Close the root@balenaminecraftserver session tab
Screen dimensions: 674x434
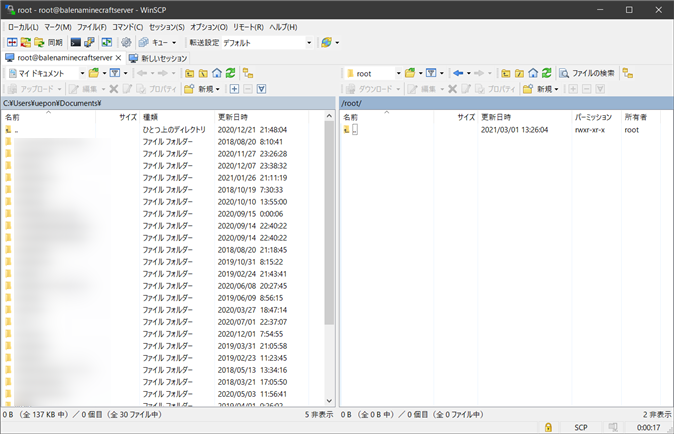click(x=119, y=58)
